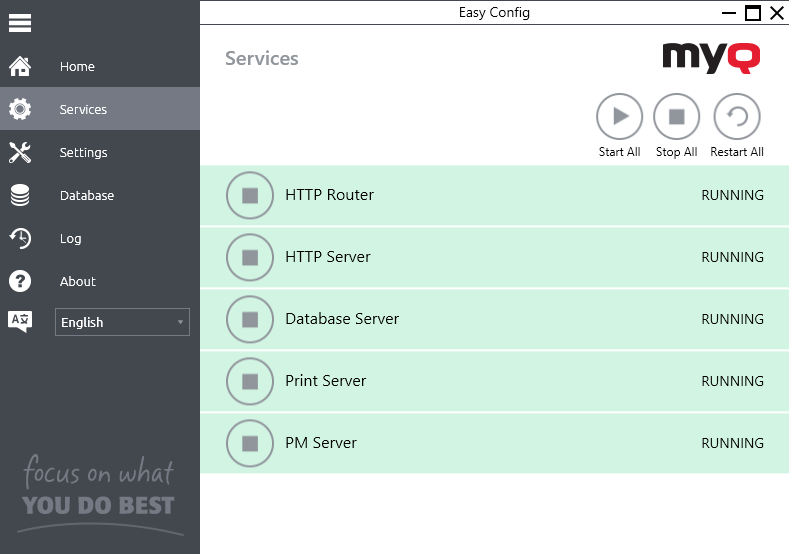
Task: Stop the Database Server service
Action: 250,320
